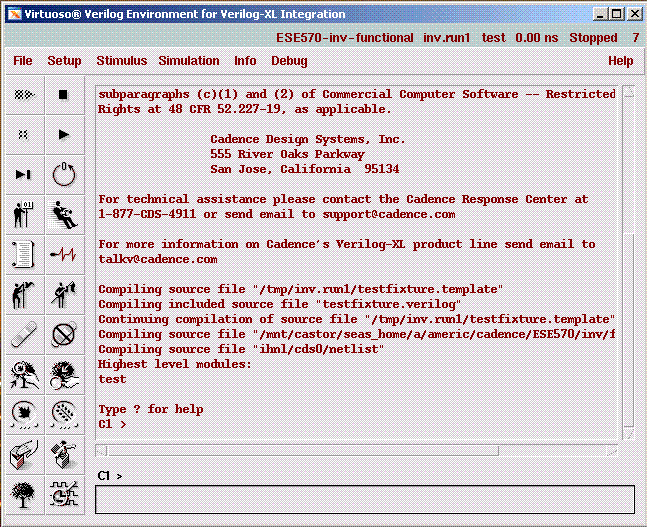This screenshot has height=527, width=647.
Task: Click the "Highest level modules:" line
Action: 175,364
